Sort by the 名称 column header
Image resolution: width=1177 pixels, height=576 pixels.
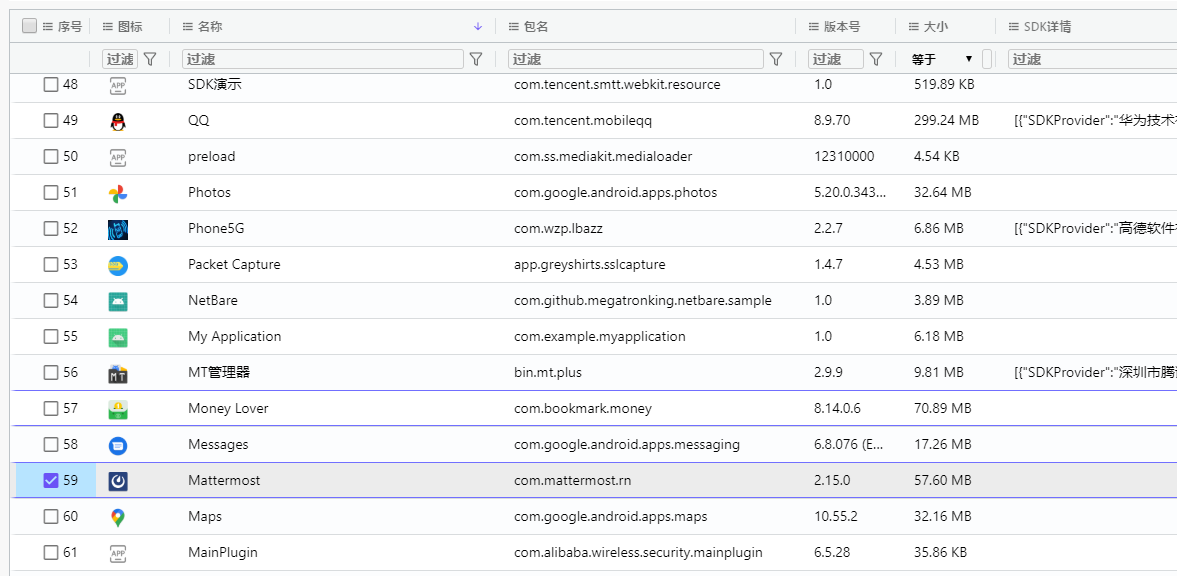tap(210, 27)
